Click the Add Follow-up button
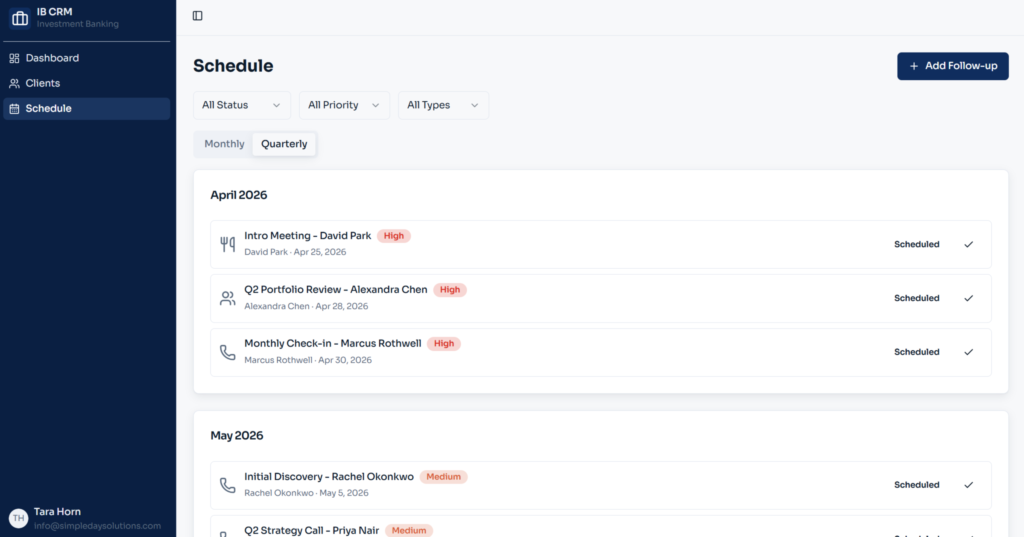Screen dimensions: 1024x537 (x=953, y=66)
